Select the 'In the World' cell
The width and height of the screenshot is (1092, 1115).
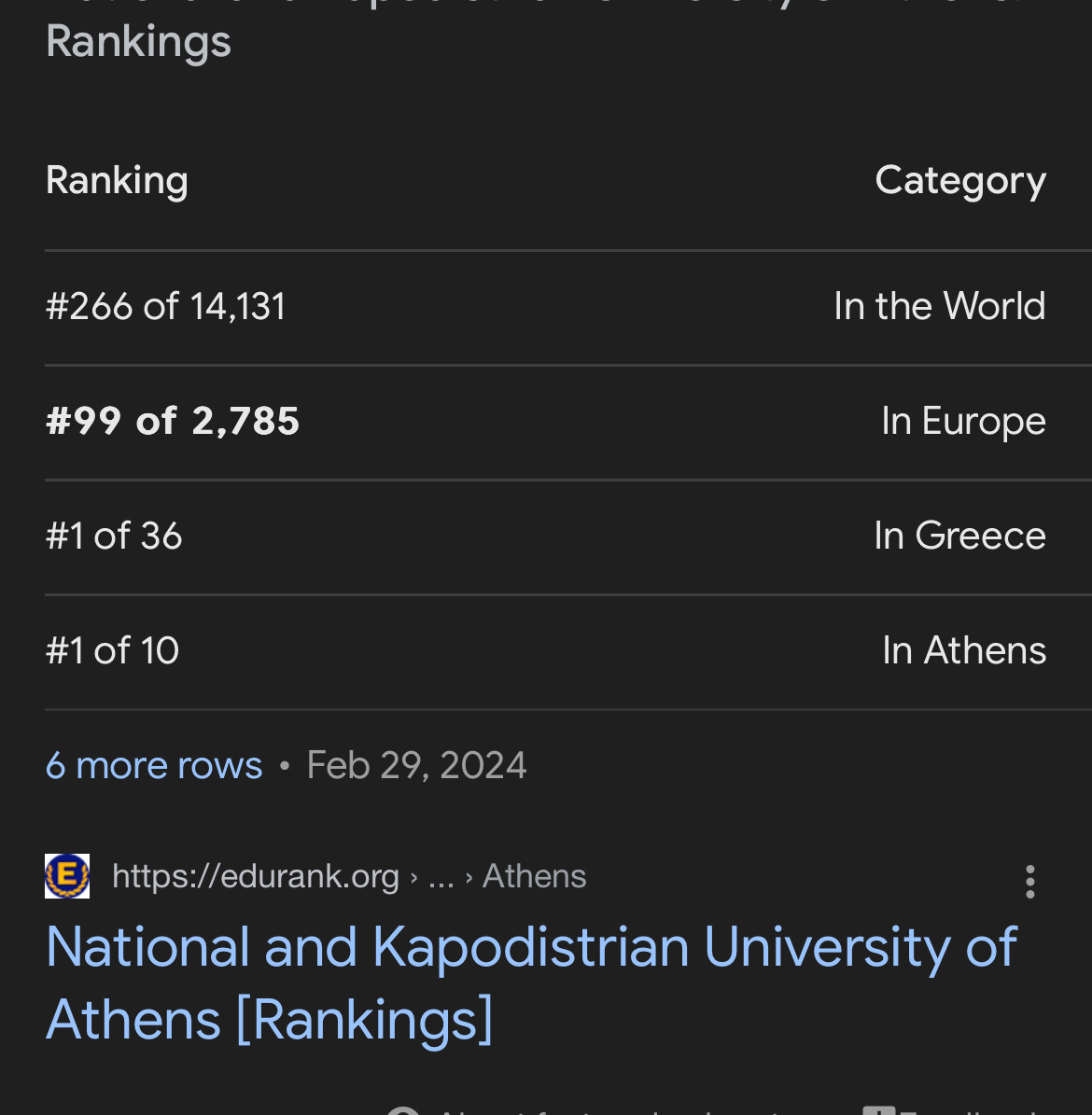[x=939, y=306]
